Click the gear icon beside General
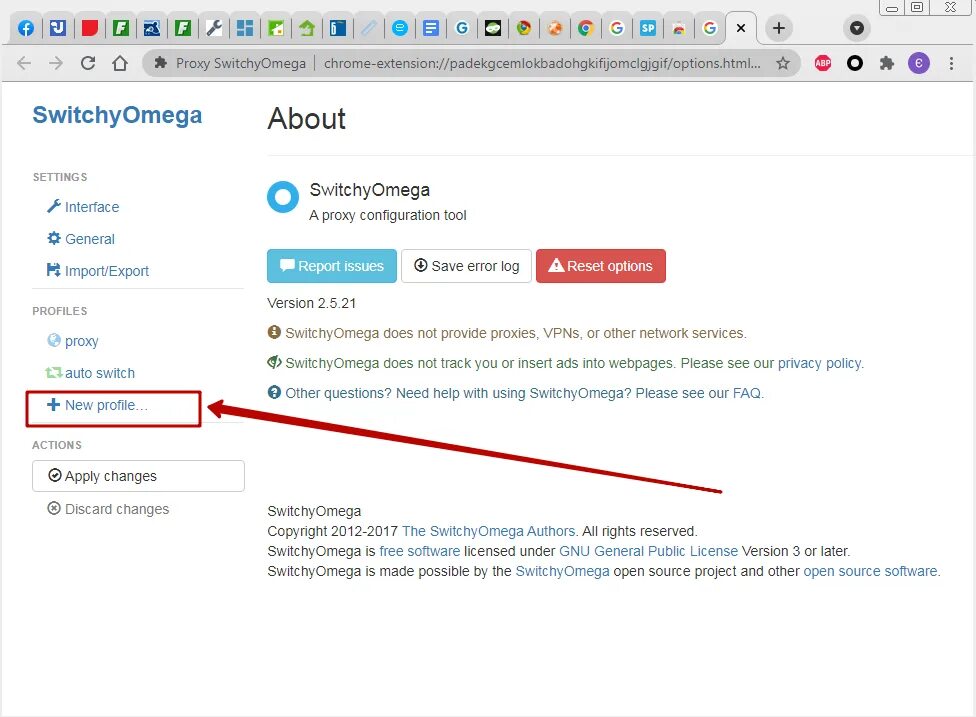 54,238
